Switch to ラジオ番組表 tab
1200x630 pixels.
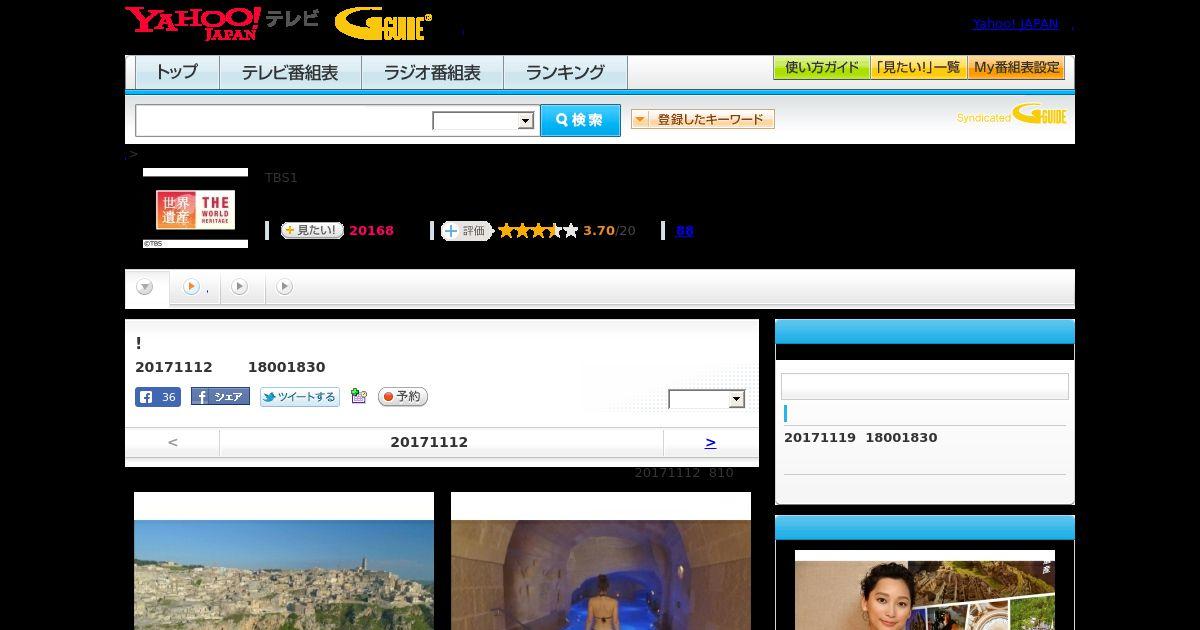point(432,73)
